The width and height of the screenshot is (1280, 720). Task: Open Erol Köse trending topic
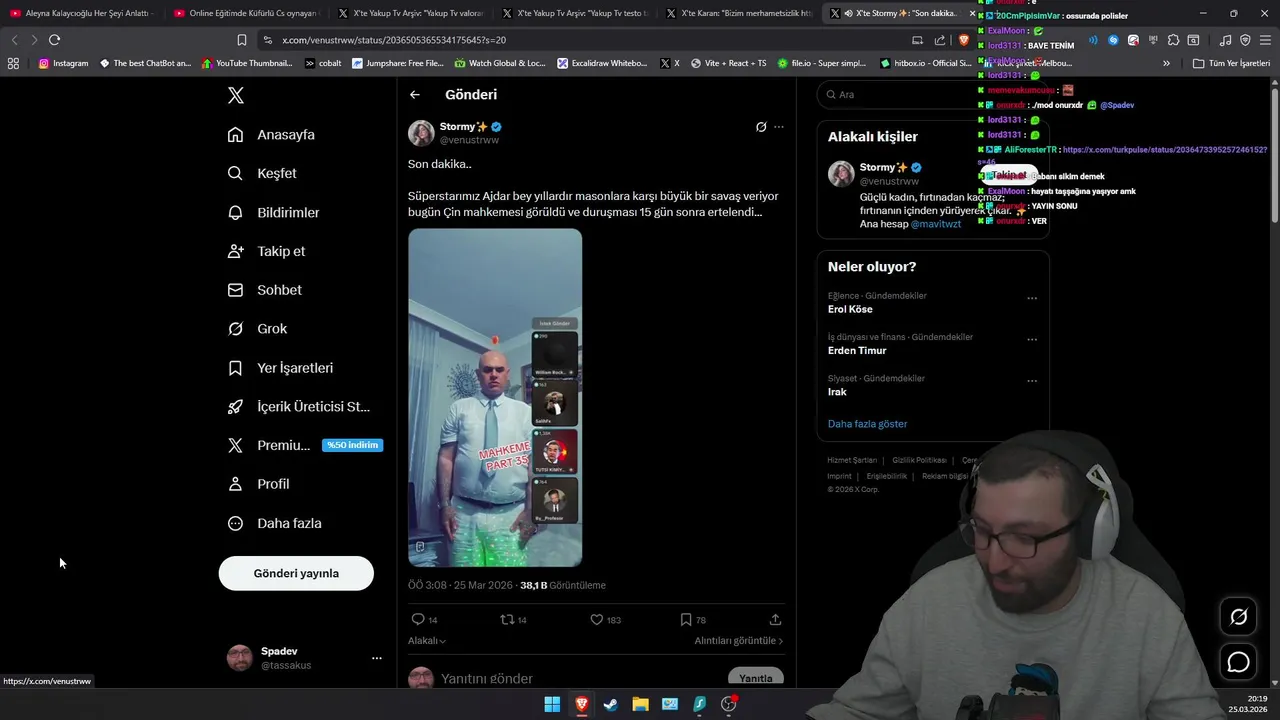tap(850, 309)
